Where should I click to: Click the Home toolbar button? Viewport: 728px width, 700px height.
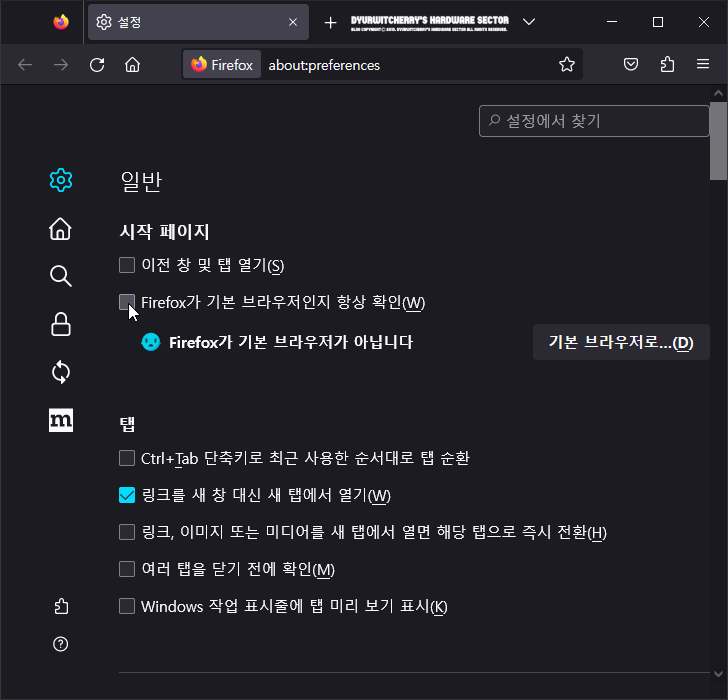click(x=132, y=65)
